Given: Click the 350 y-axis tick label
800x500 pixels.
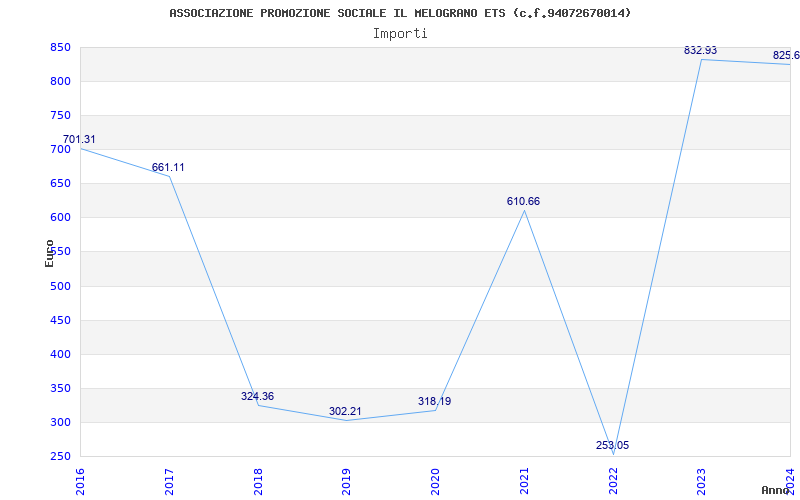Looking at the screenshot, I should 60,389.
